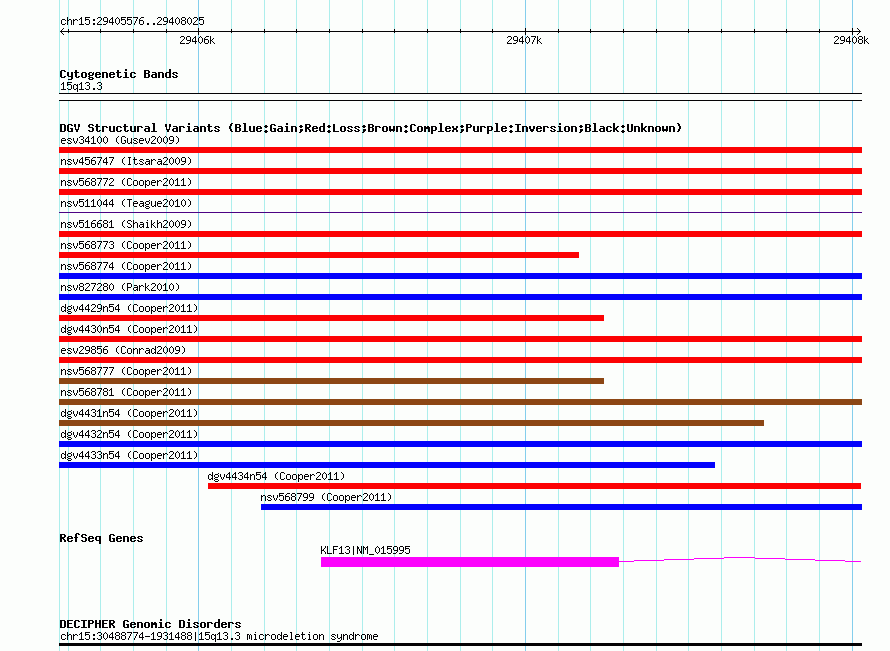Click the 29408k ruler tick label

(851, 40)
